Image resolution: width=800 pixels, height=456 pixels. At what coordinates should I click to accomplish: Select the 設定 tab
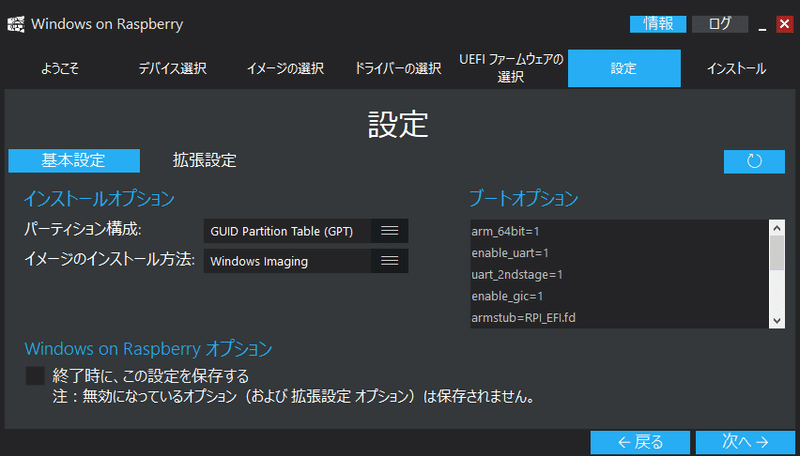point(624,68)
